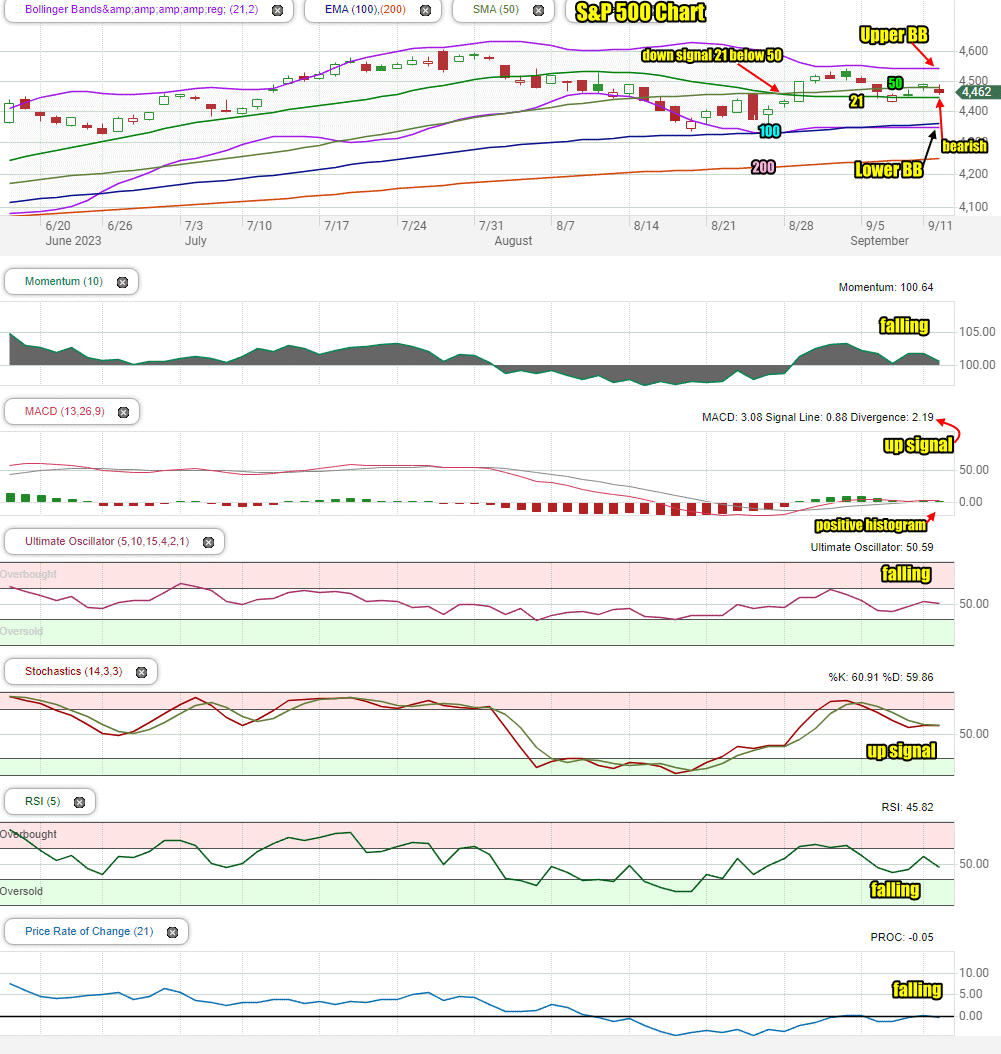
Task: Click the current price tag 4,462
Action: tap(977, 92)
